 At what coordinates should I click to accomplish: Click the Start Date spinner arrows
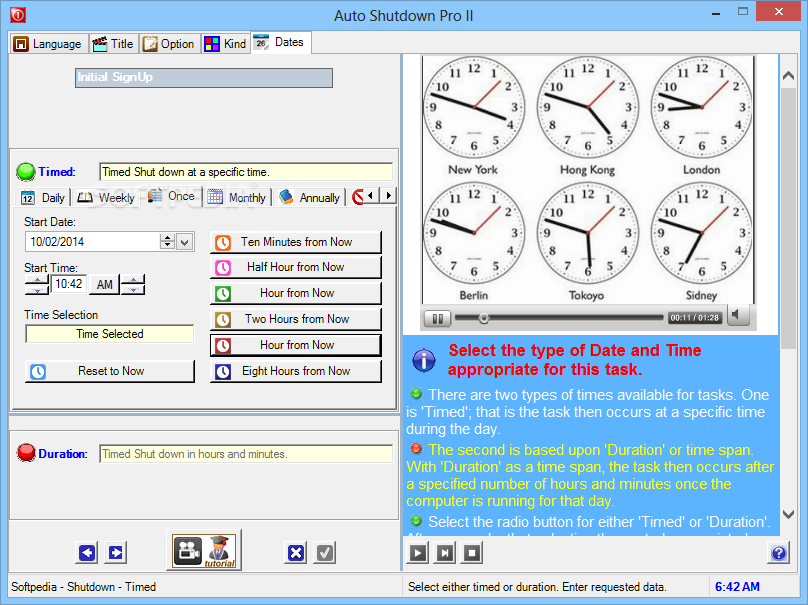point(167,242)
